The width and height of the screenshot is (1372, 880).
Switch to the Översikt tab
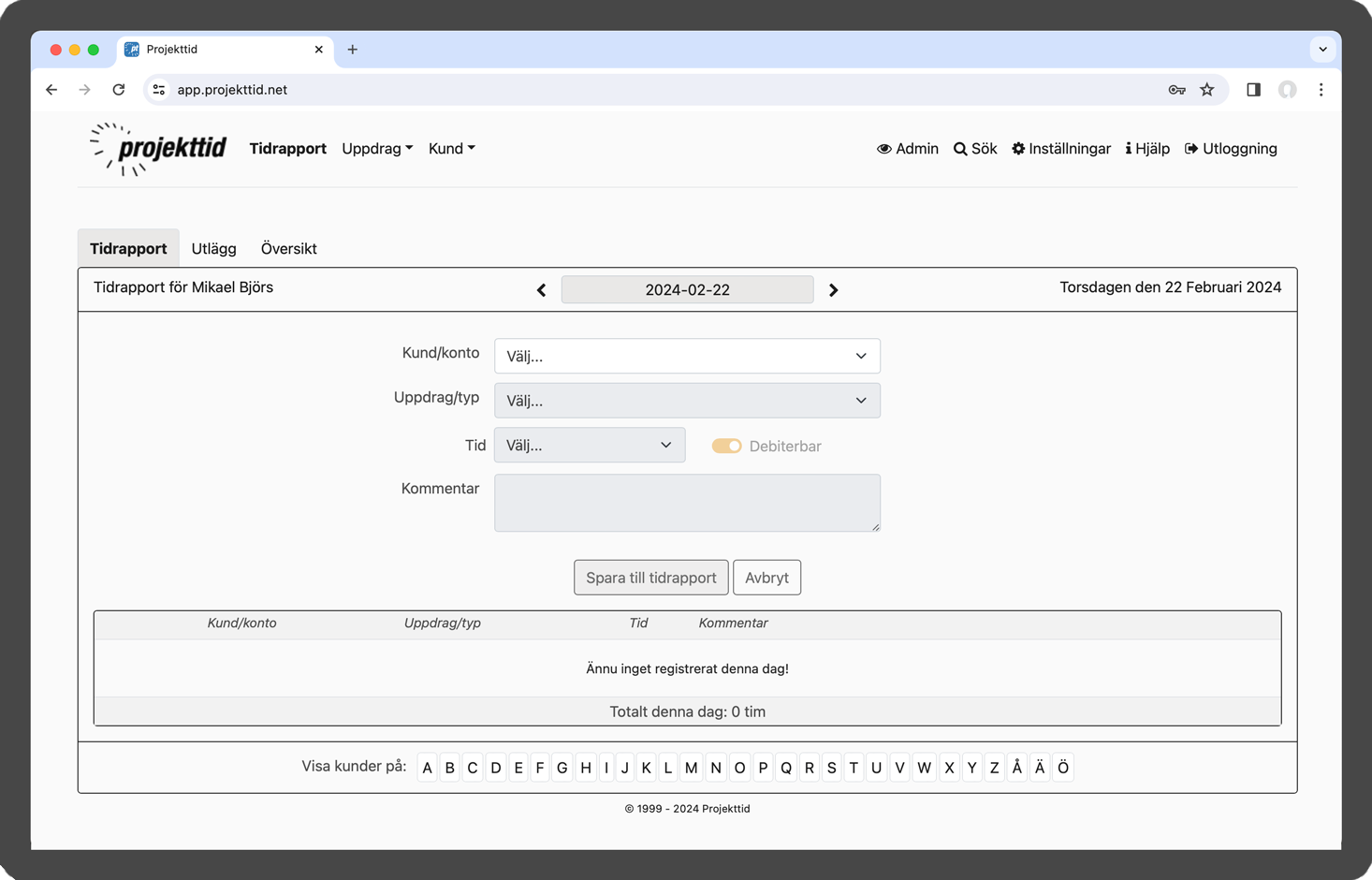288,249
